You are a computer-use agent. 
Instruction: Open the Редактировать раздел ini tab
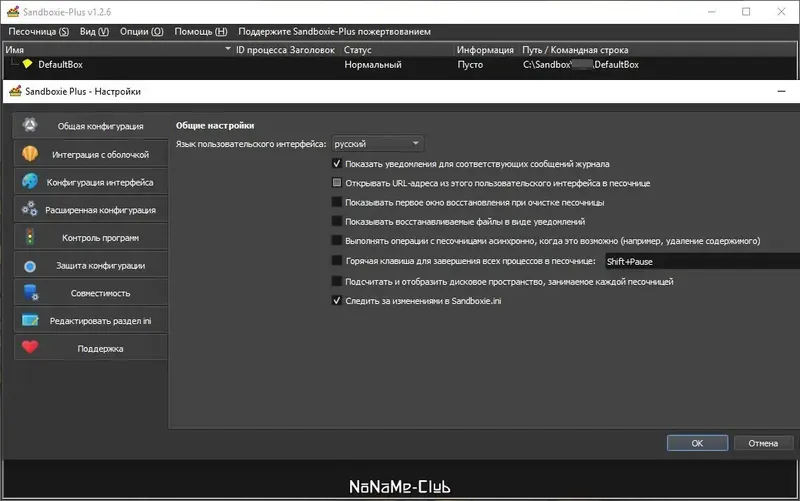(x=91, y=321)
